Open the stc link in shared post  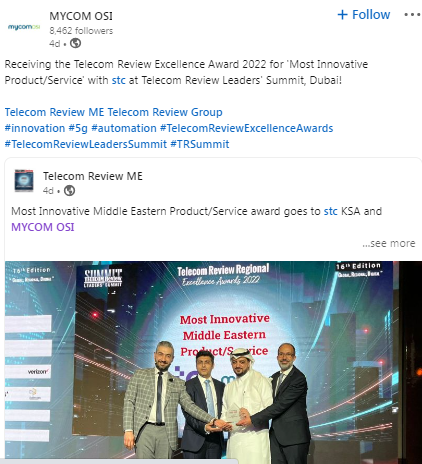click(x=331, y=211)
